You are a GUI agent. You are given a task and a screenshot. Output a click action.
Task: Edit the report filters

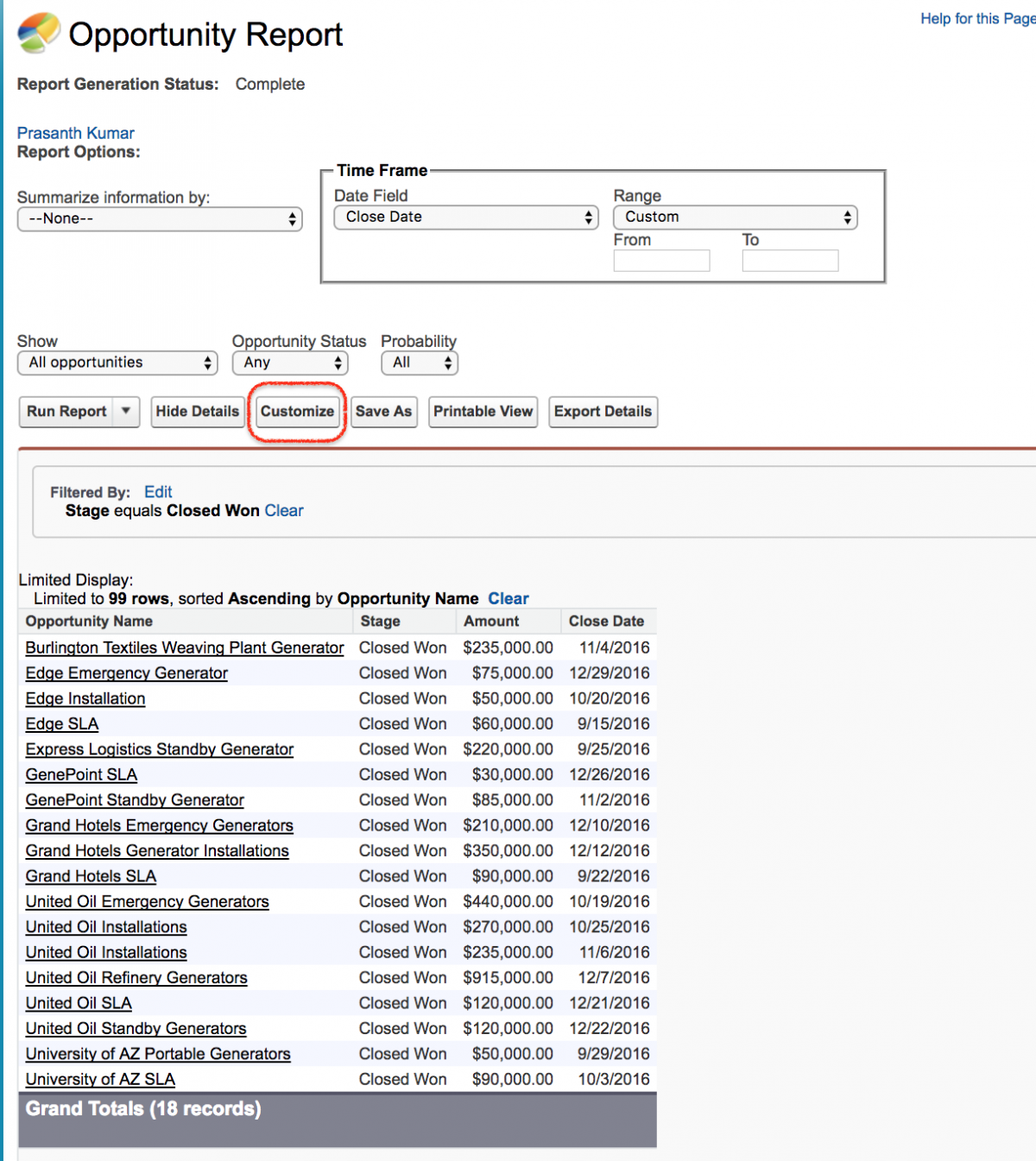coord(158,491)
